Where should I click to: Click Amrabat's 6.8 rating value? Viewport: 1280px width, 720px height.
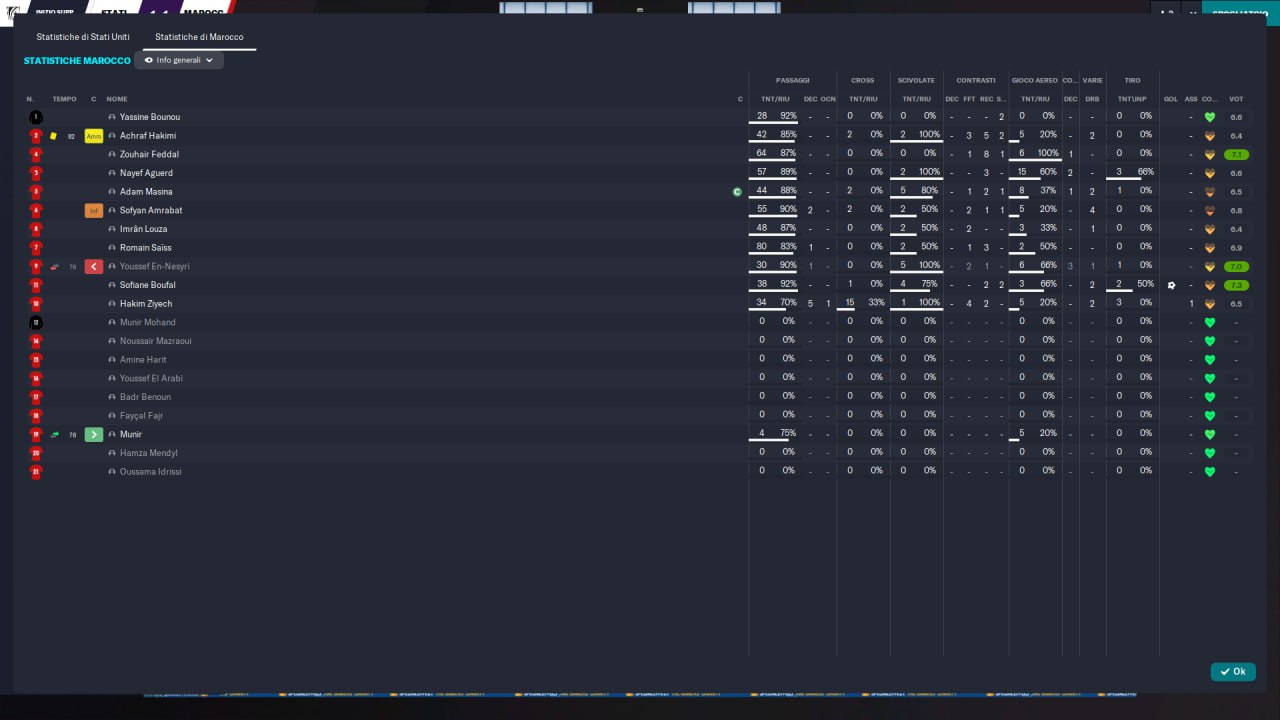click(x=1236, y=211)
